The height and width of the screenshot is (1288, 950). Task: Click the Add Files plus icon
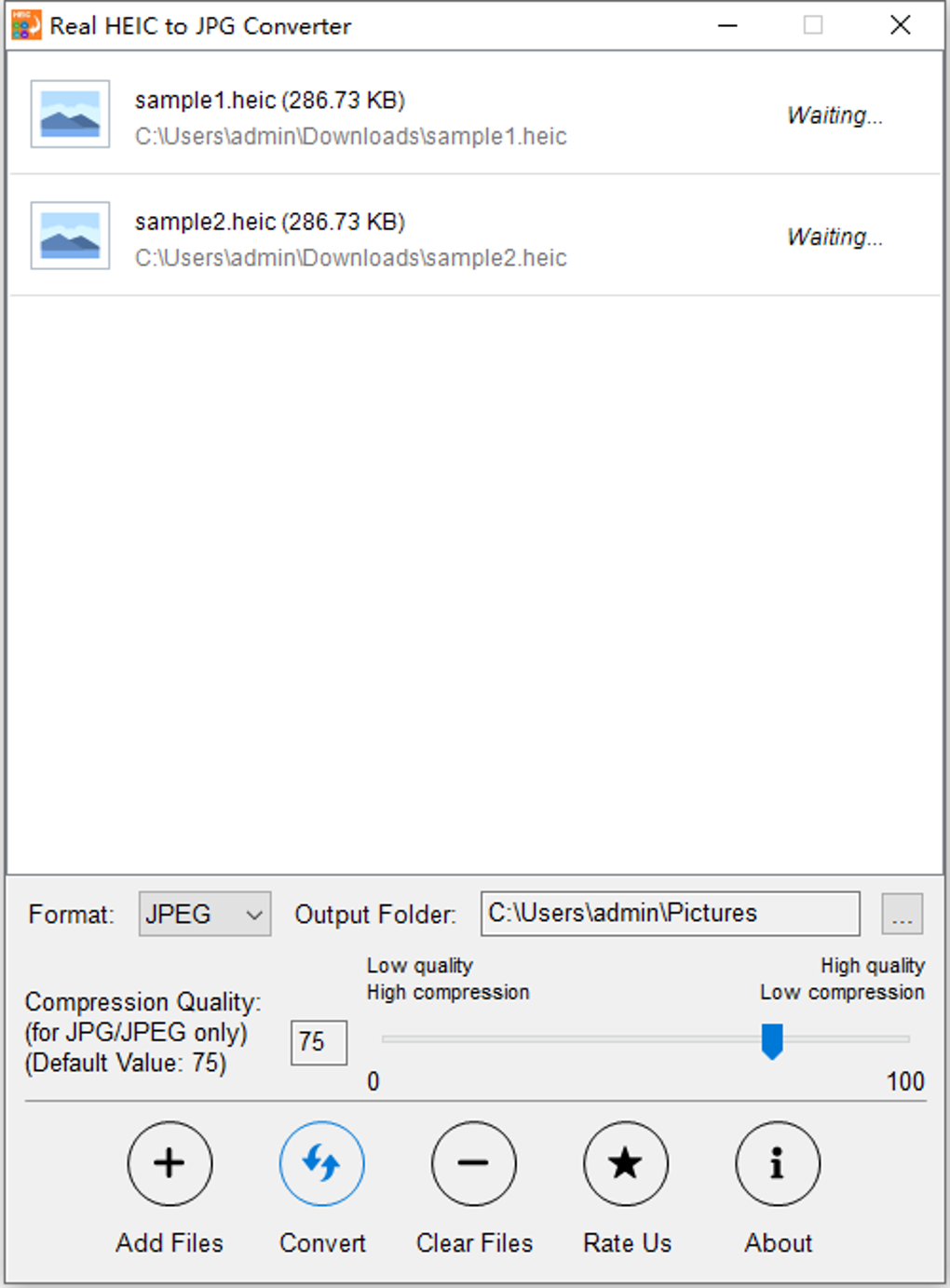[x=170, y=1163]
